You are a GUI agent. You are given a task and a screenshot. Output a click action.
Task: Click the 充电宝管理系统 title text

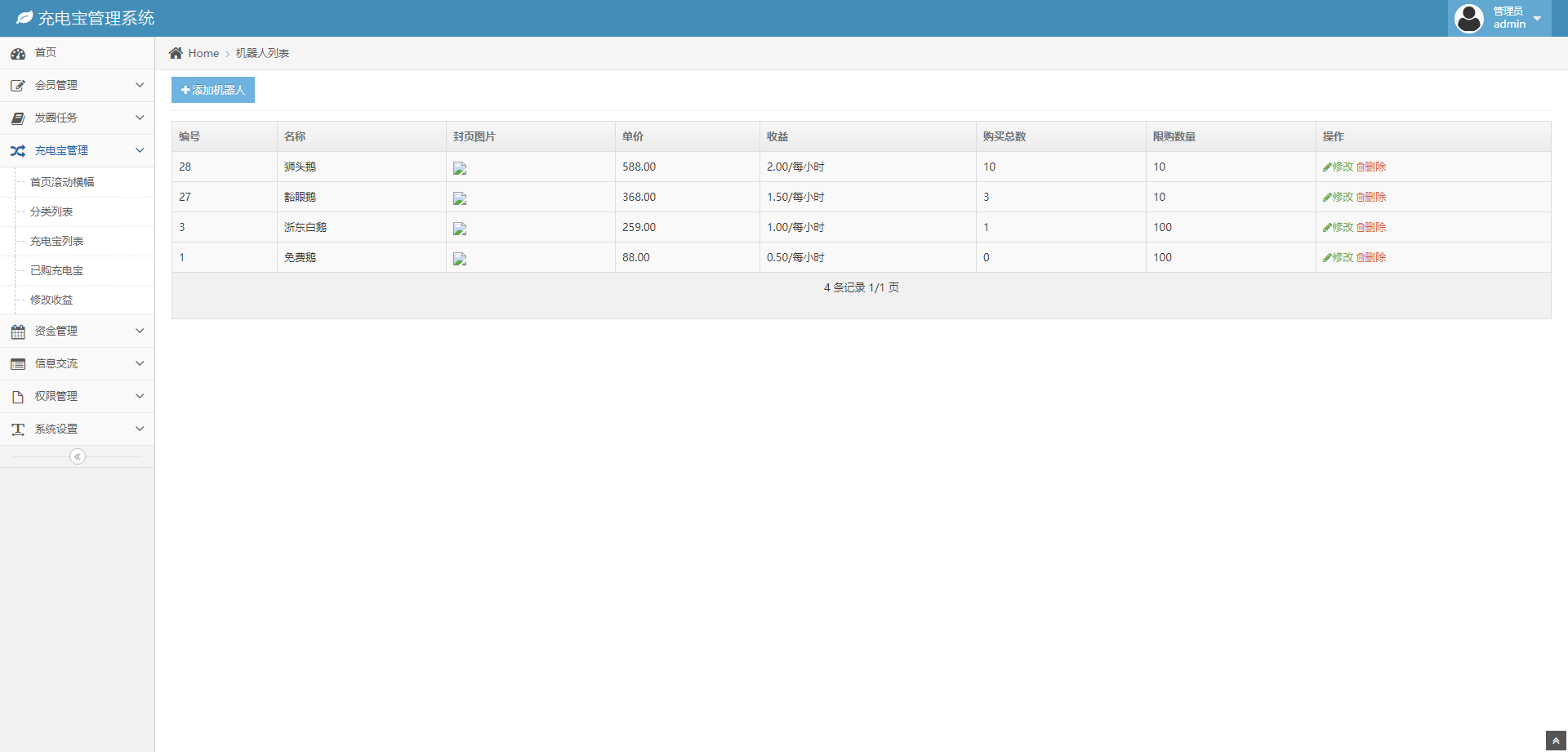click(96, 18)
